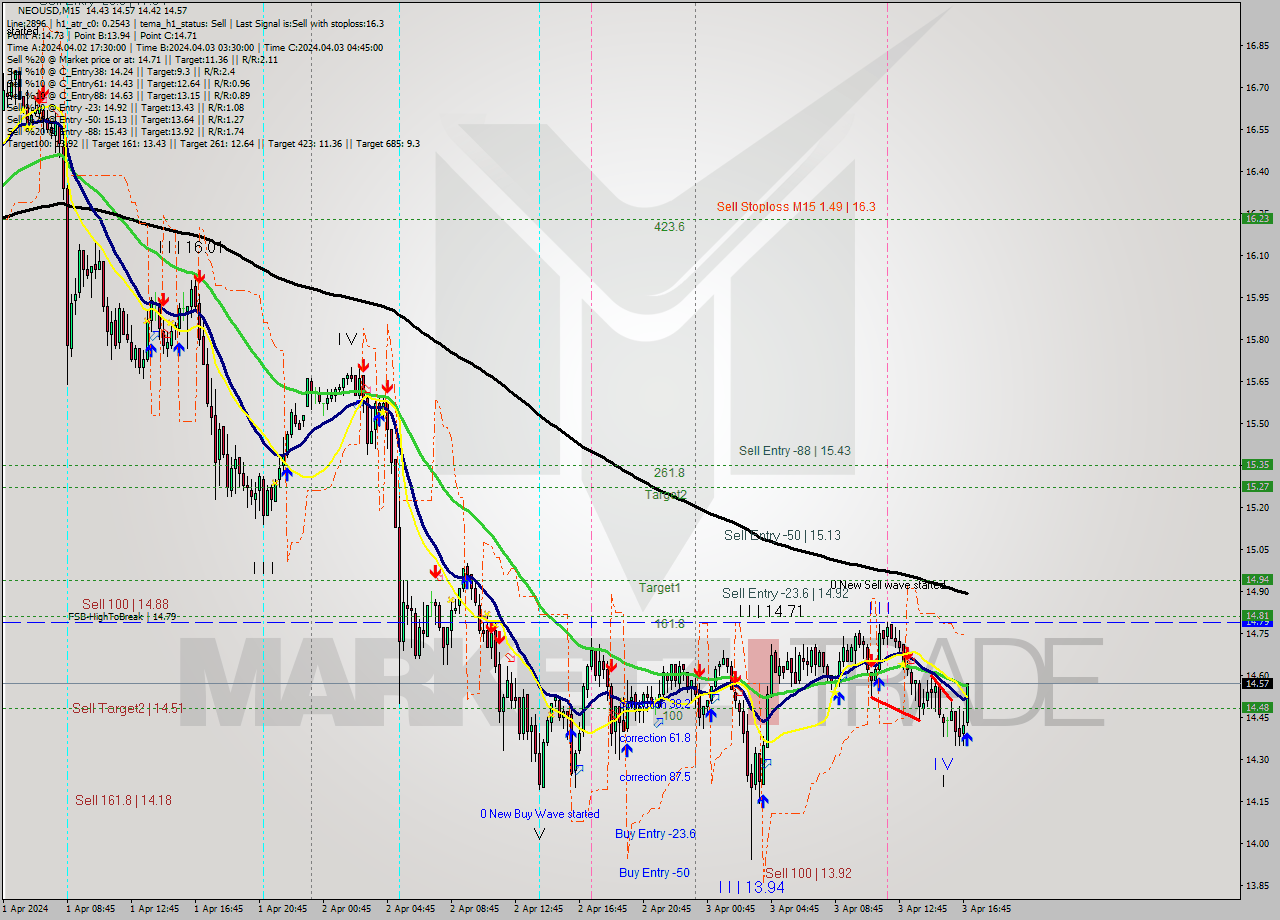This screenshot has height=920, width=1280.
Task: Click green 14.81 price tag on axis
Action: 1257,615
